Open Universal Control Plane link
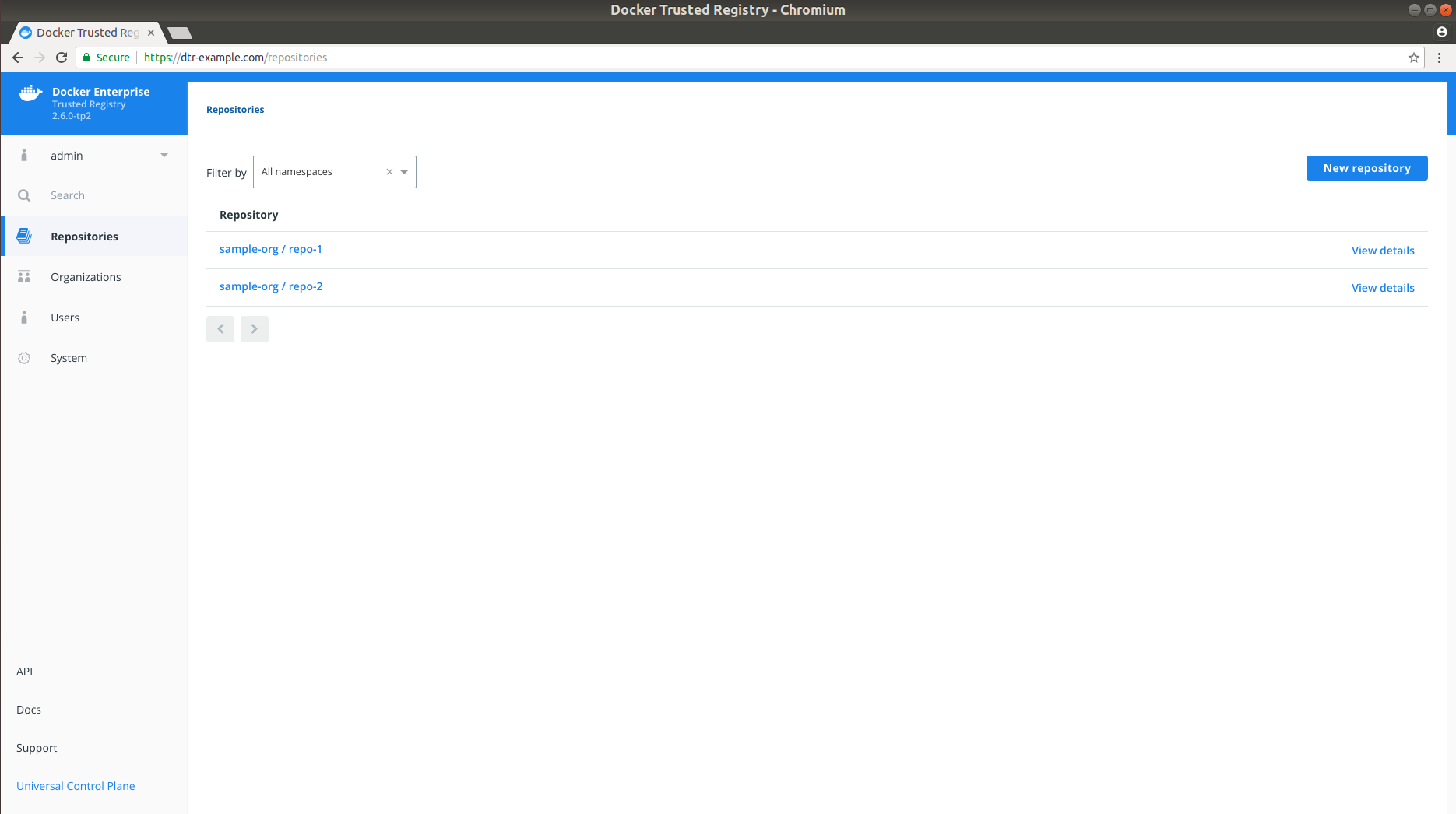This screenshot has width=1456, height=814. (x=76, y=786)
